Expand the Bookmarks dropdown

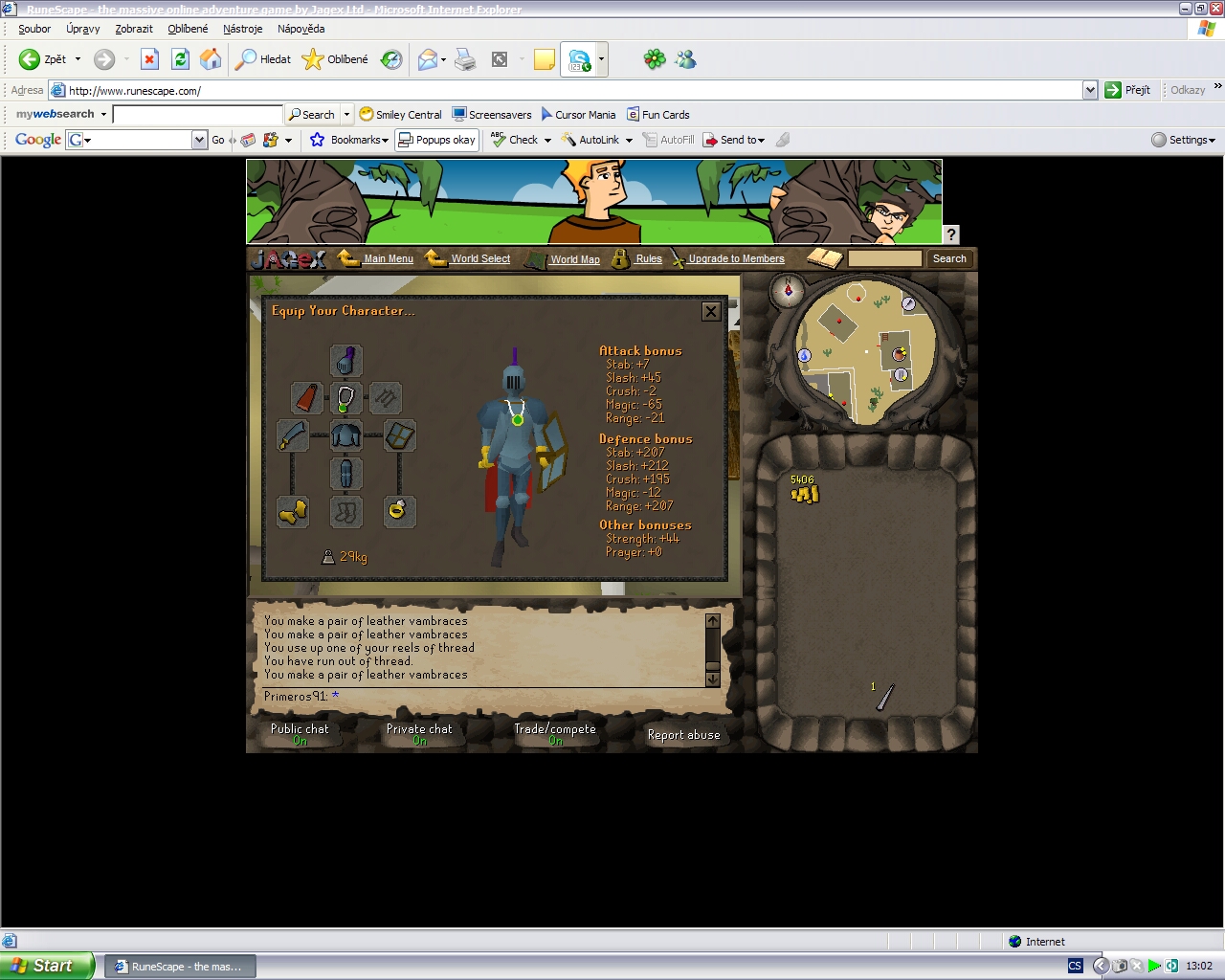[385, 141]
